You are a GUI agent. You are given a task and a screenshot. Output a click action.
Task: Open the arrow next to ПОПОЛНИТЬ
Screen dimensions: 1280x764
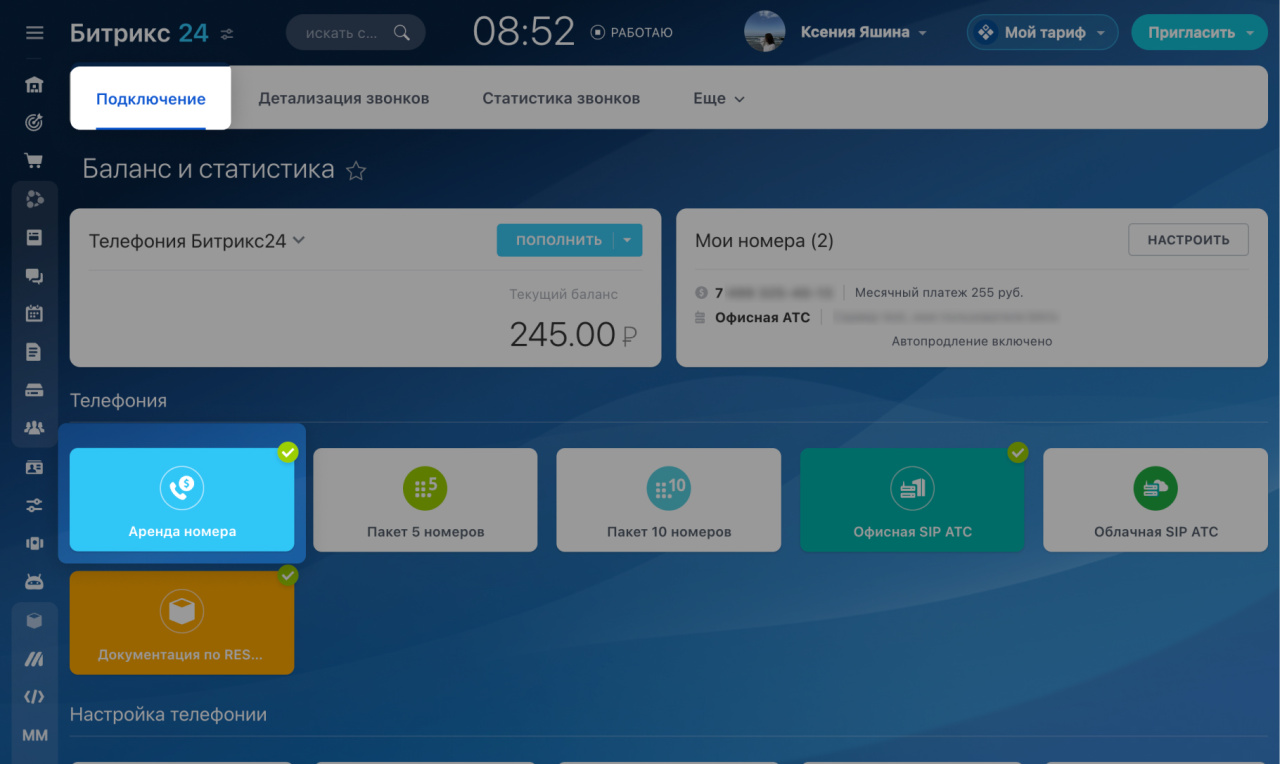pyautogui.click(x=627, y=240)
